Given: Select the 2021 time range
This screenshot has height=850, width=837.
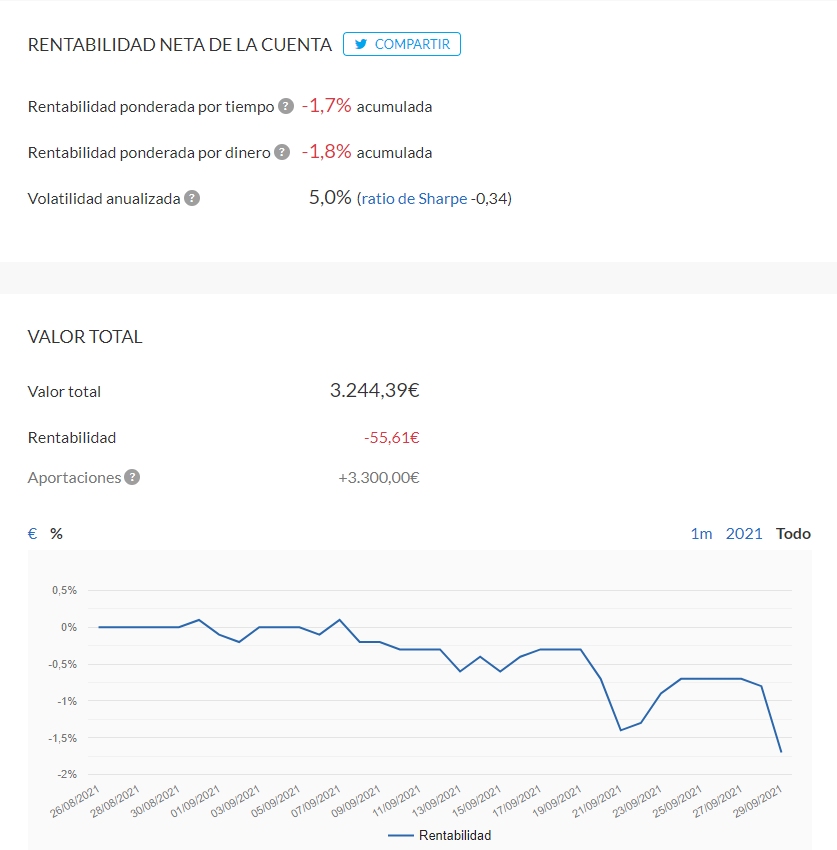Looking at the screenshot, I should 744,534.
